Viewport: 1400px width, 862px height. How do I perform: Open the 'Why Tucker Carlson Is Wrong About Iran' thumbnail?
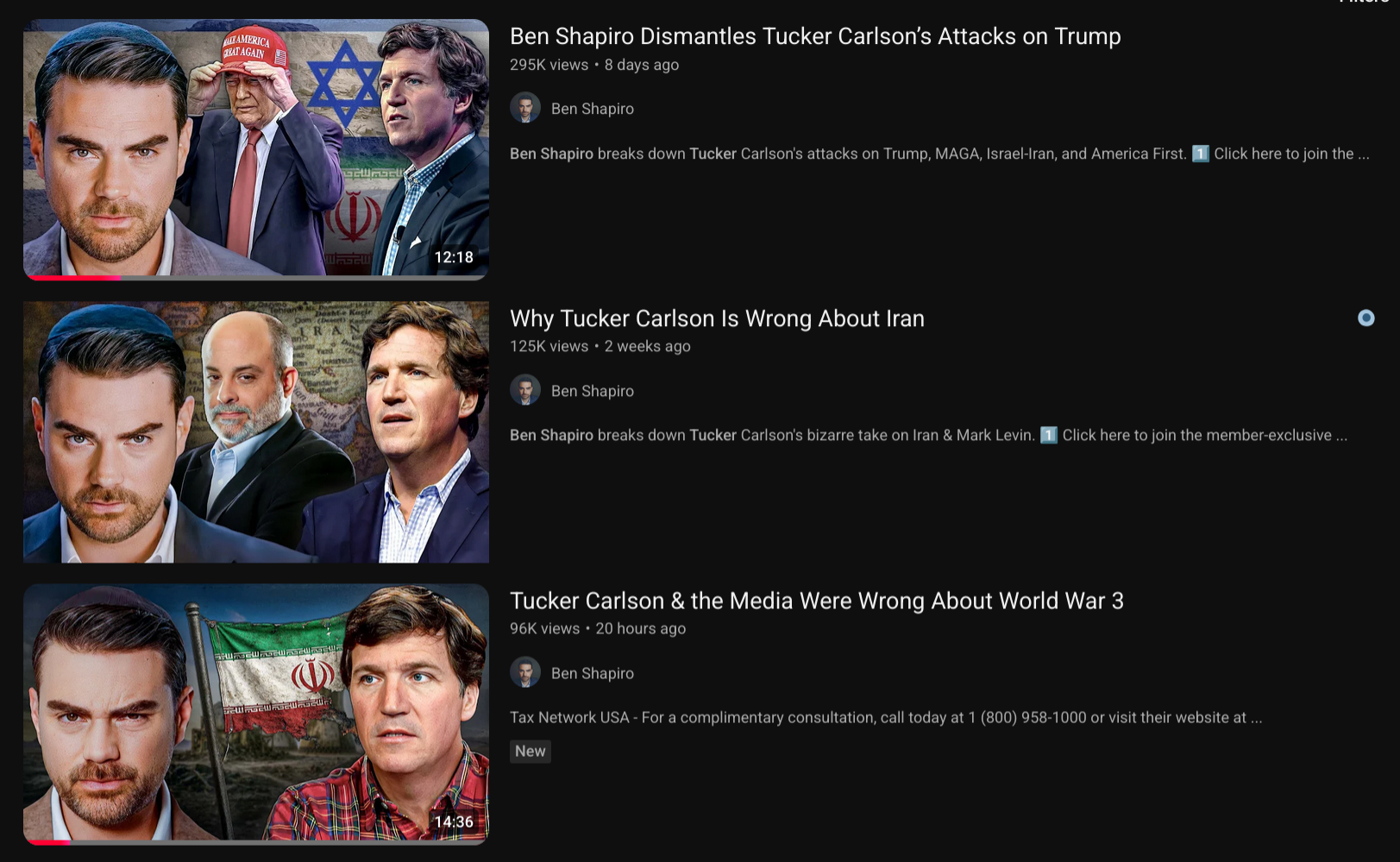pyautogui.click(x=256, y=431)
